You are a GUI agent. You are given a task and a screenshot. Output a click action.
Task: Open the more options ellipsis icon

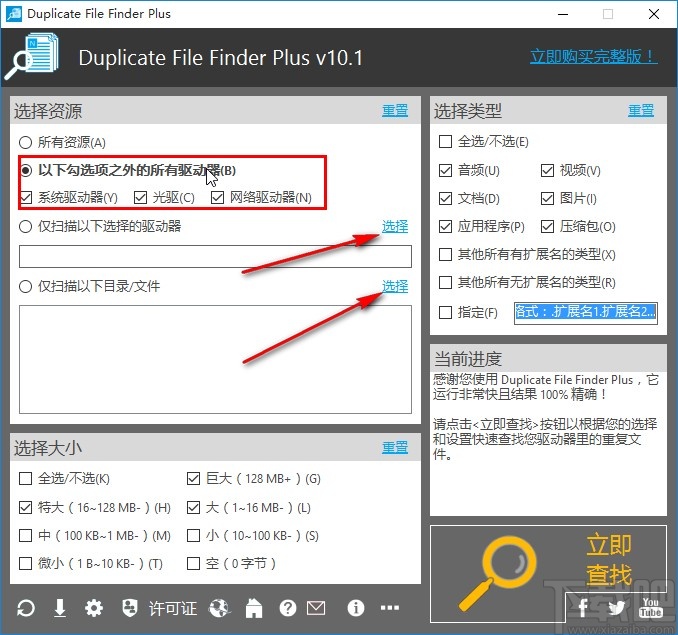point(390,608)
